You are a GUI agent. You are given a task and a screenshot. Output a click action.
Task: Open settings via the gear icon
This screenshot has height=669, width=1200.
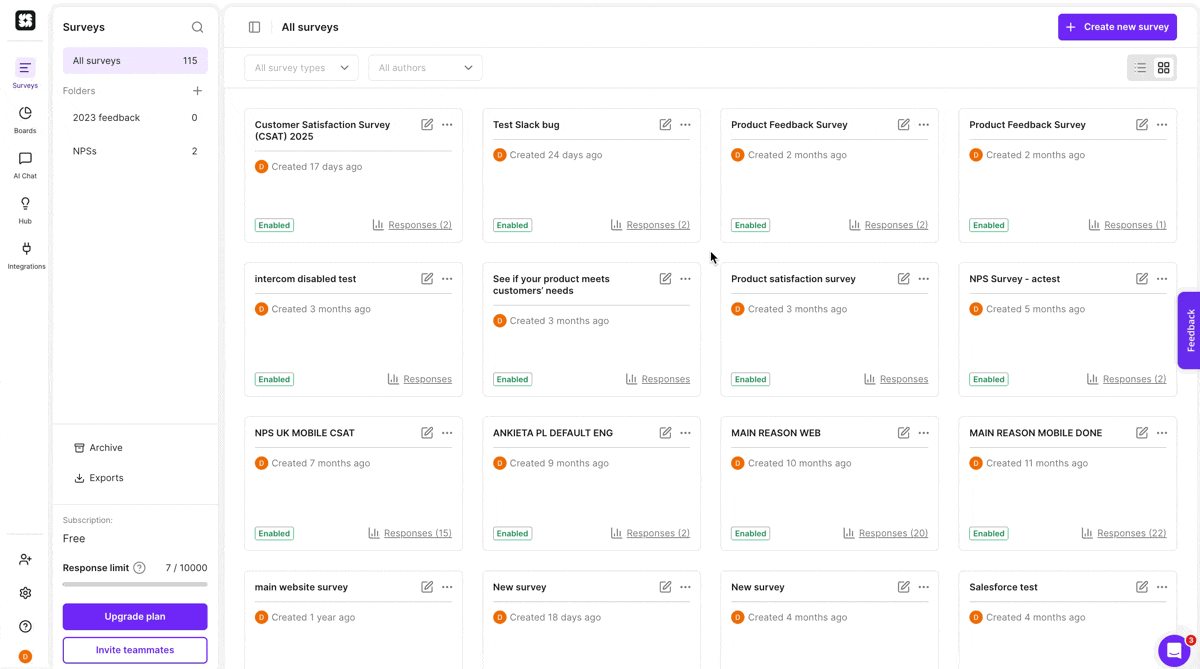[25, 592]
